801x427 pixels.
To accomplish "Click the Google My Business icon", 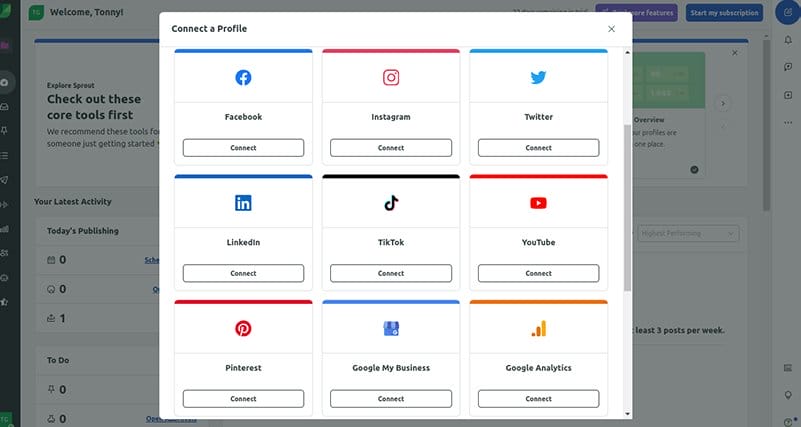I will pyautogui.click(x=391, y=328).
